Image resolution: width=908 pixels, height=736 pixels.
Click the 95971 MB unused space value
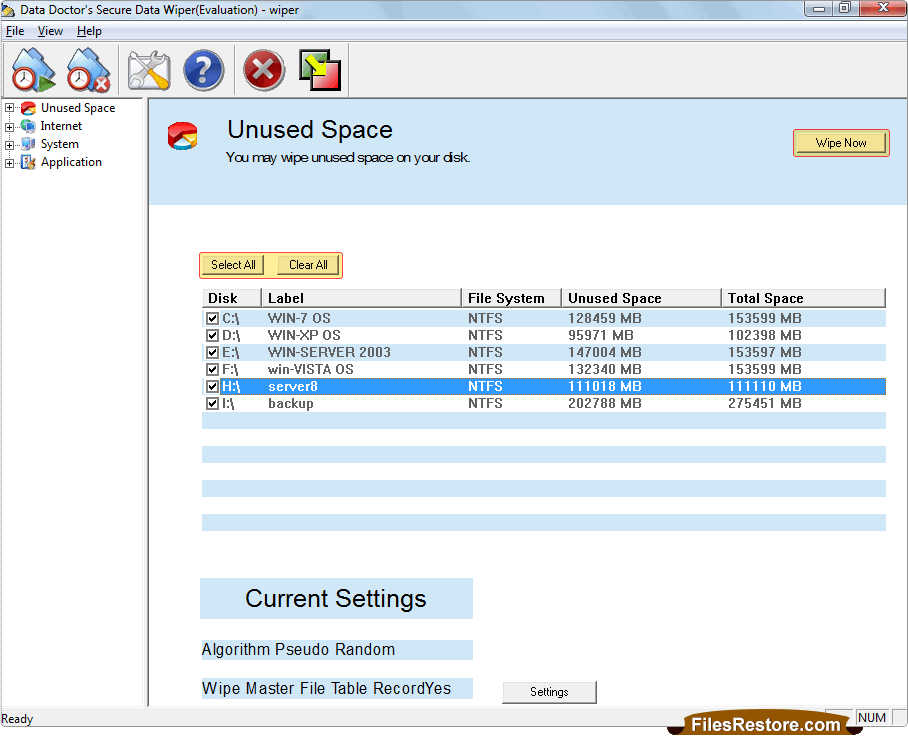pyautogui.click(x=601, y=335)
